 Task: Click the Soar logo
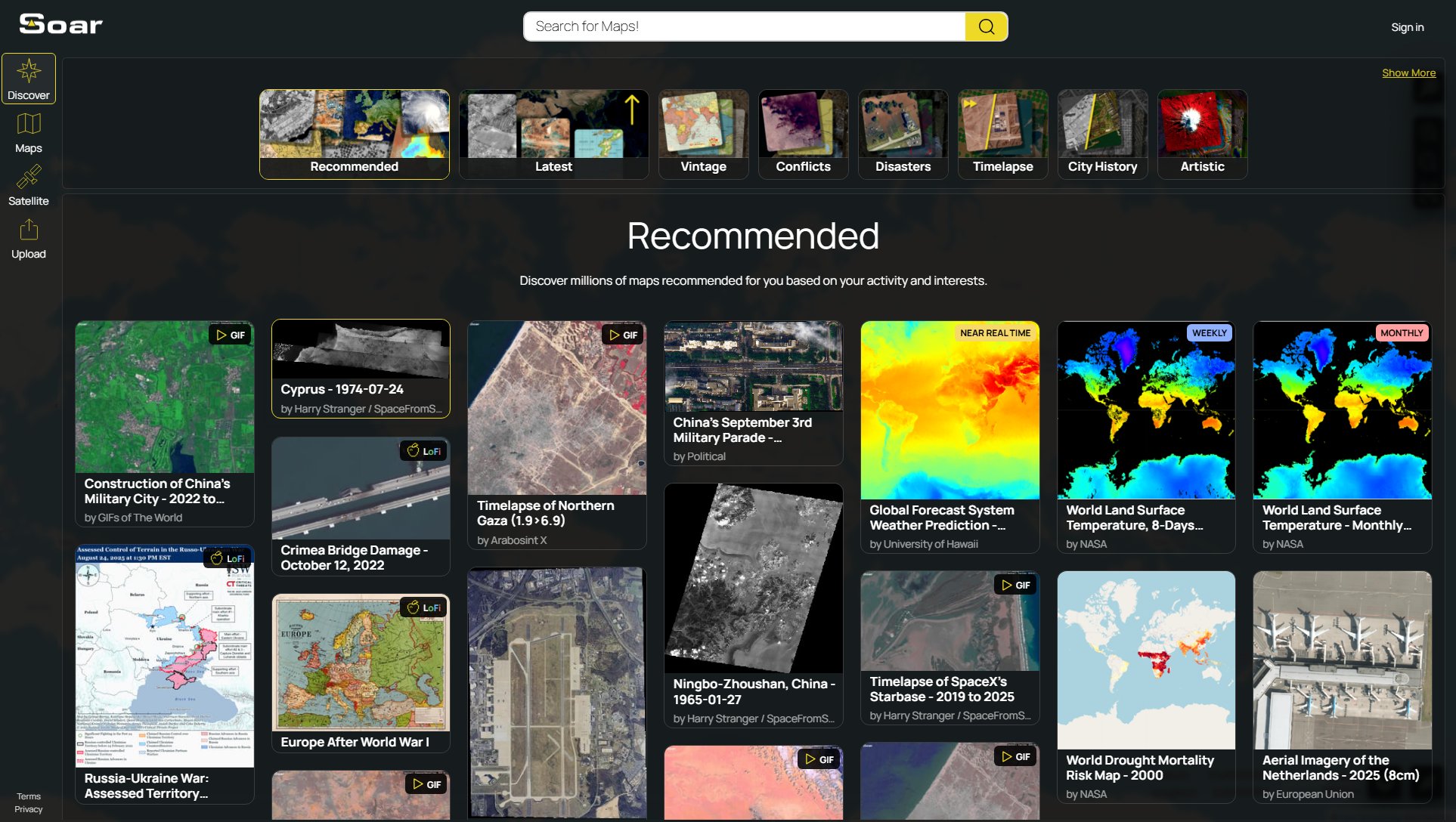coord(60,24)
